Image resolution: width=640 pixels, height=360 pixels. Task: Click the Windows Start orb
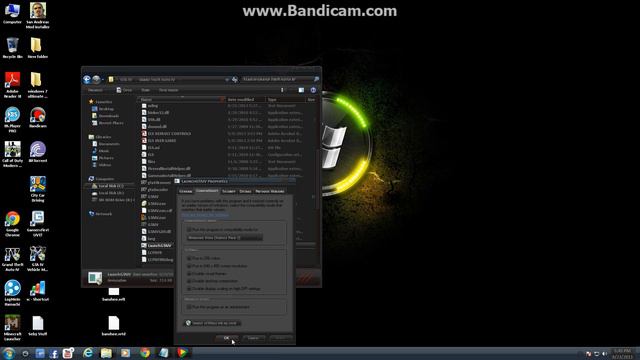(8, 353)
